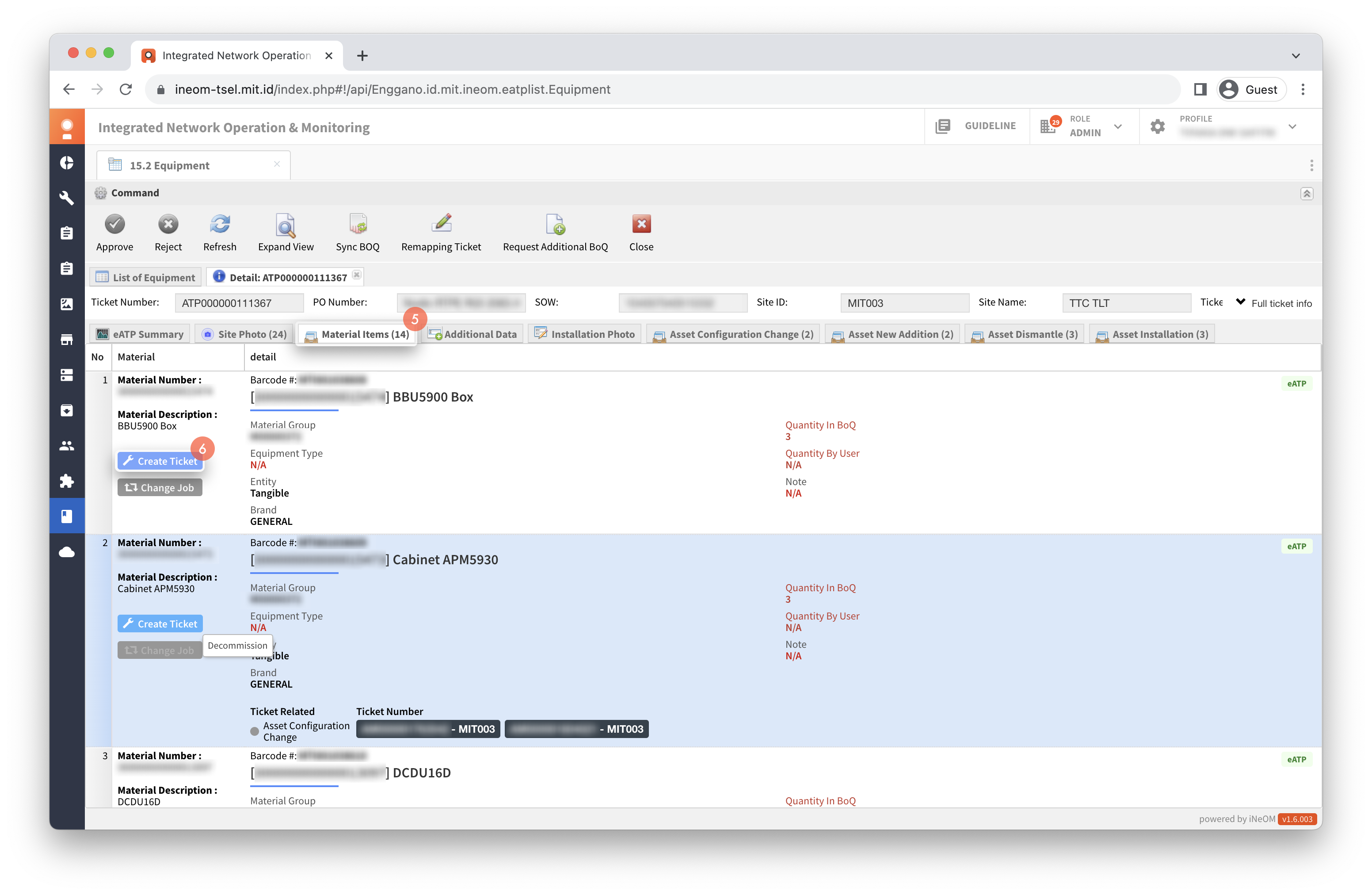Open the archive box sidebar icon
Image resolution: width=1372 pixels, height=895 pixels.
pos(67,411)
